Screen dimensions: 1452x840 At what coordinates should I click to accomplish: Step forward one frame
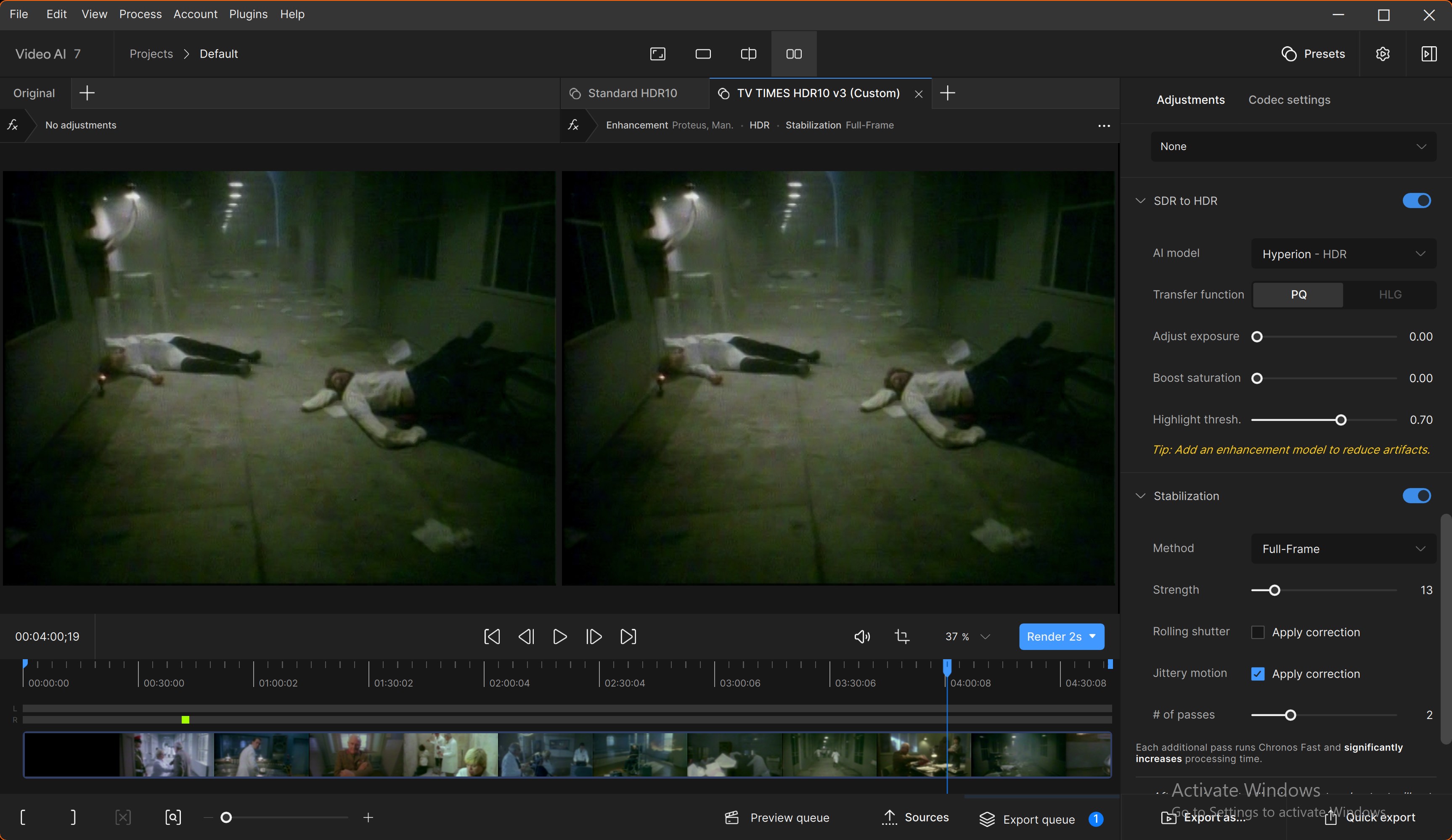click(594, 636)
